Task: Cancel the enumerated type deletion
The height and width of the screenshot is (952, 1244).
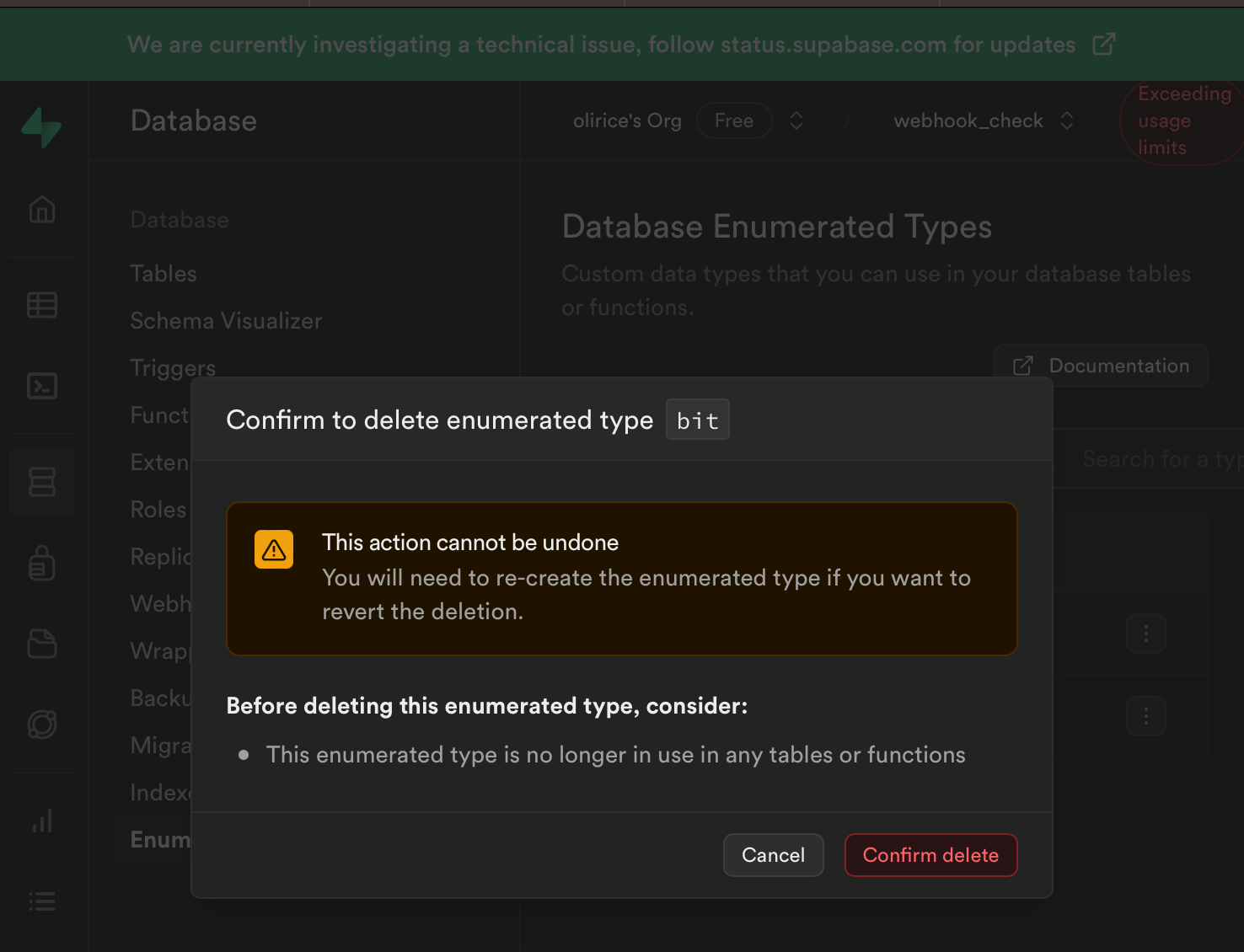Action: [773, 854]
